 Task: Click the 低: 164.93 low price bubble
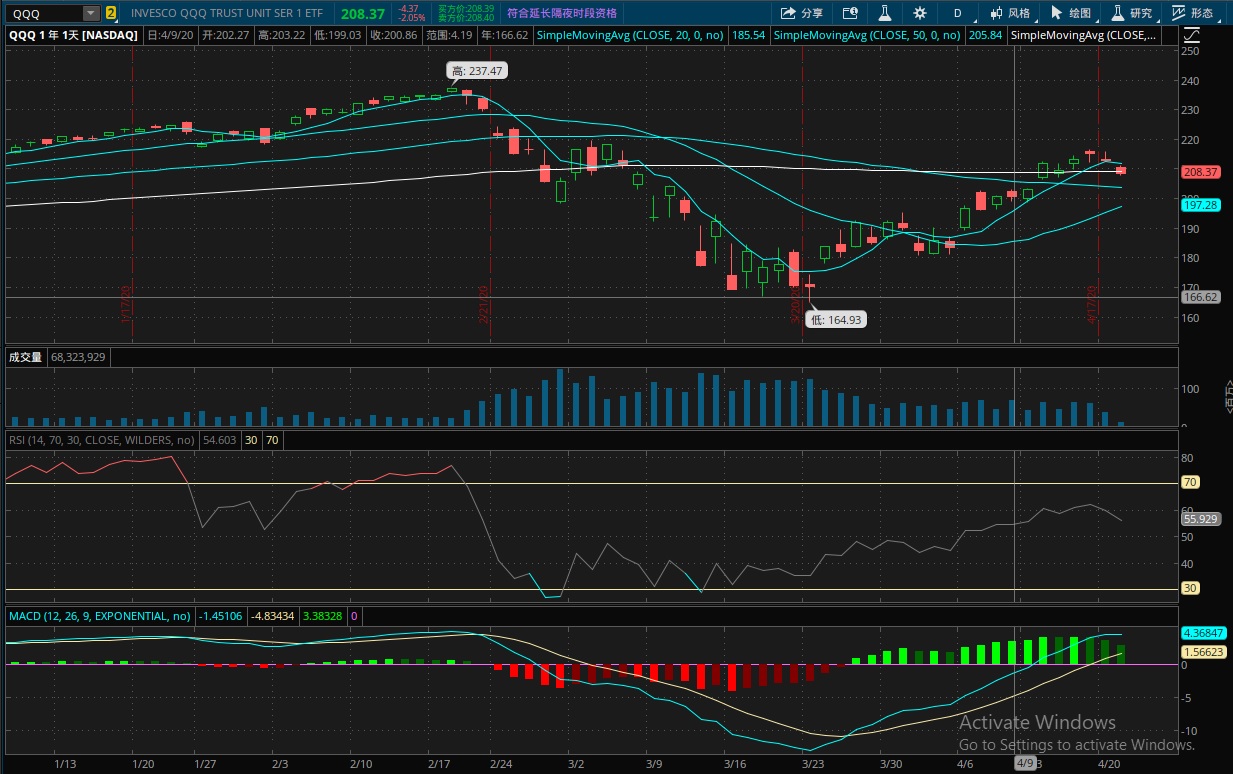coord(836,319)
